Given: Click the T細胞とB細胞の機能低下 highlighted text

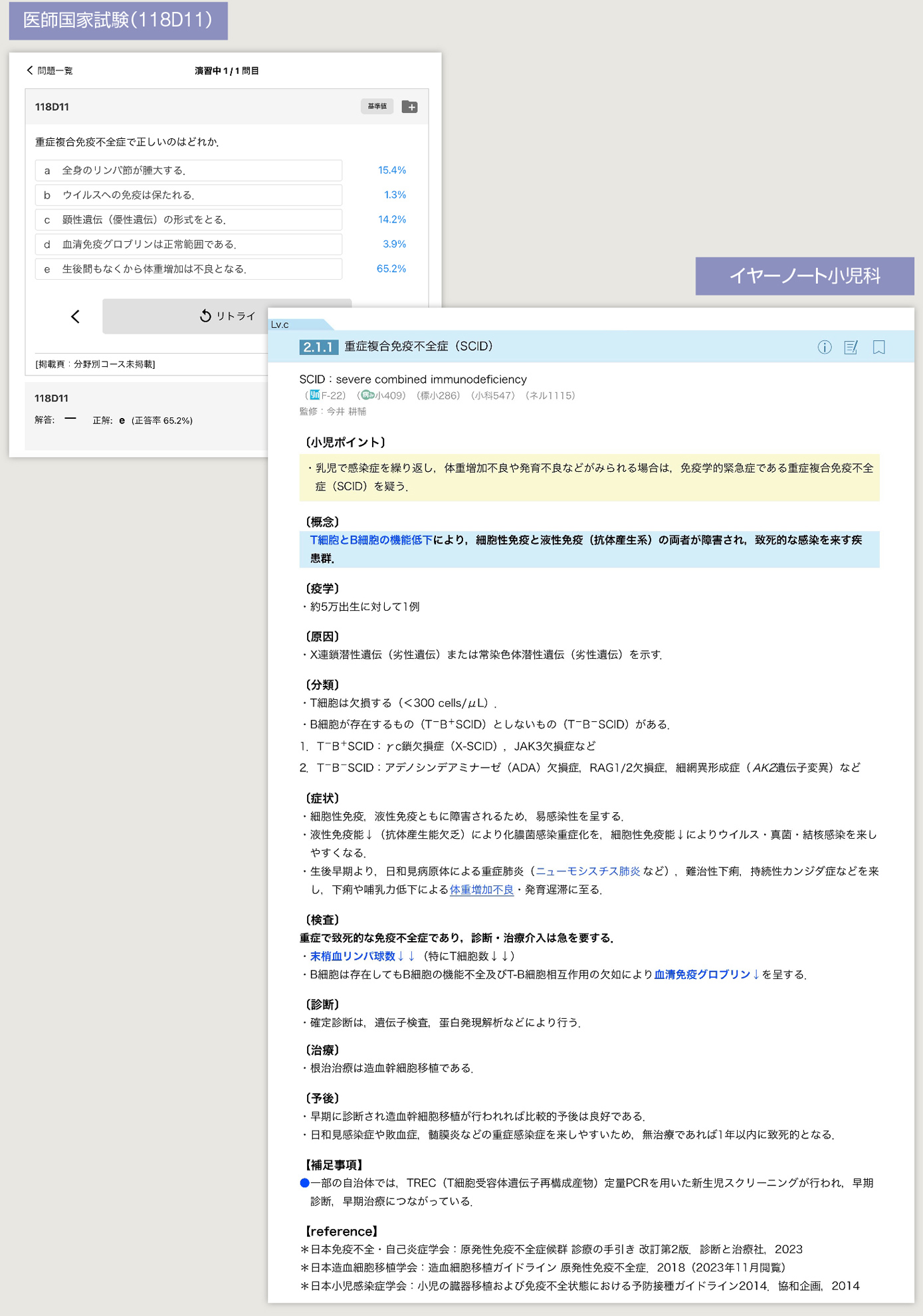Looking at the screenshot, I should [371, 540].
